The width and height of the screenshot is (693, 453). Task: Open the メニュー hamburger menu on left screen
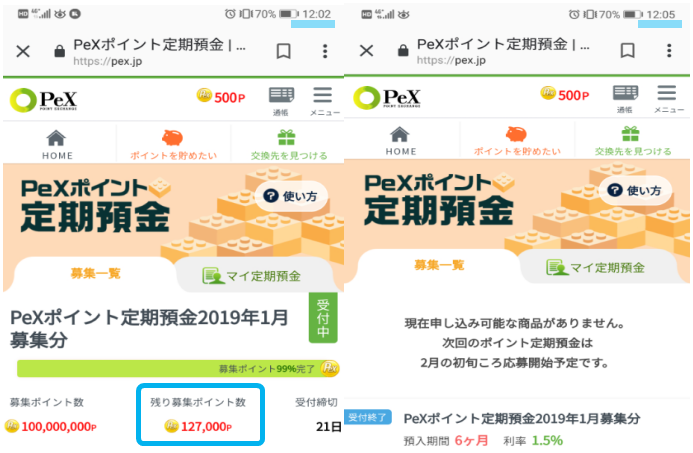pos(324,101)
